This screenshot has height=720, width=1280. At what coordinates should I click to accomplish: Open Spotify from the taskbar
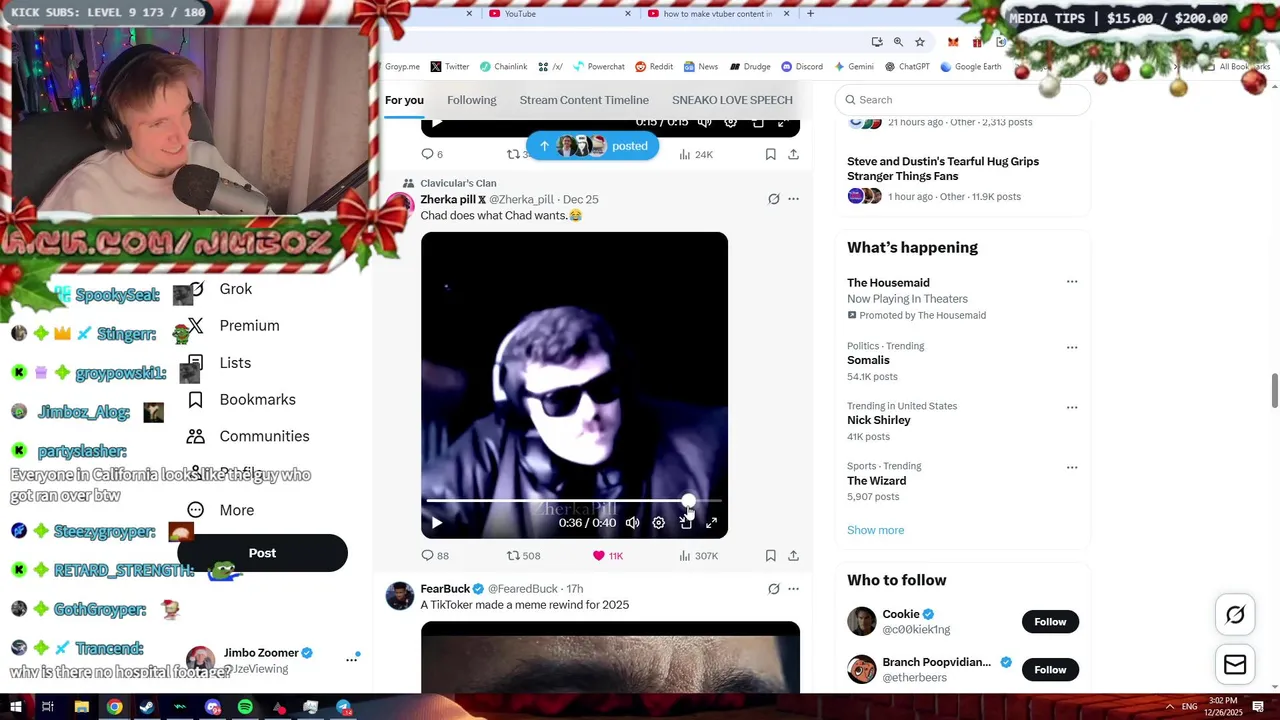tap(245, 707)
